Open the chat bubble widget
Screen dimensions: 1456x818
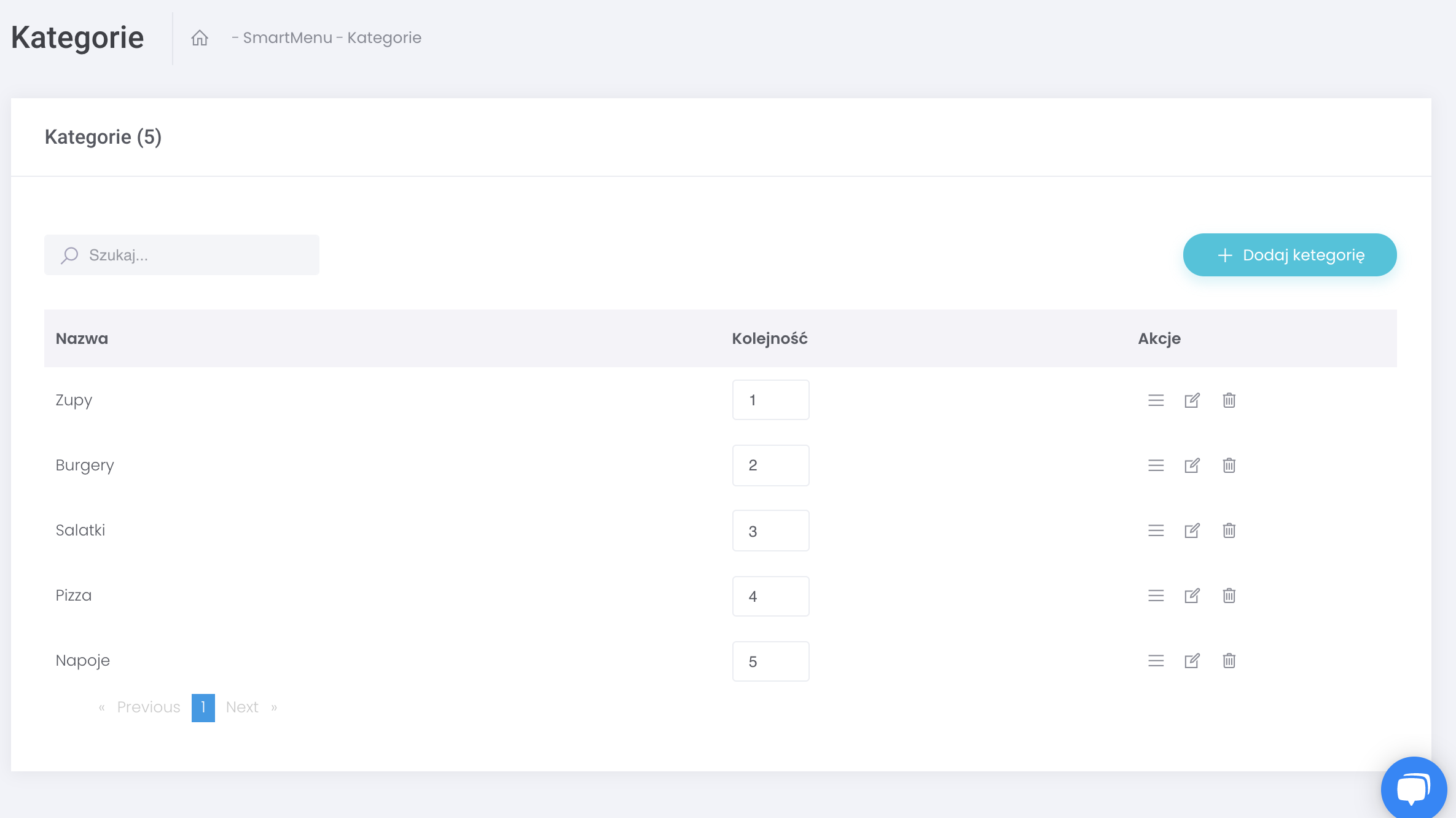click(x=1413, y=789)
